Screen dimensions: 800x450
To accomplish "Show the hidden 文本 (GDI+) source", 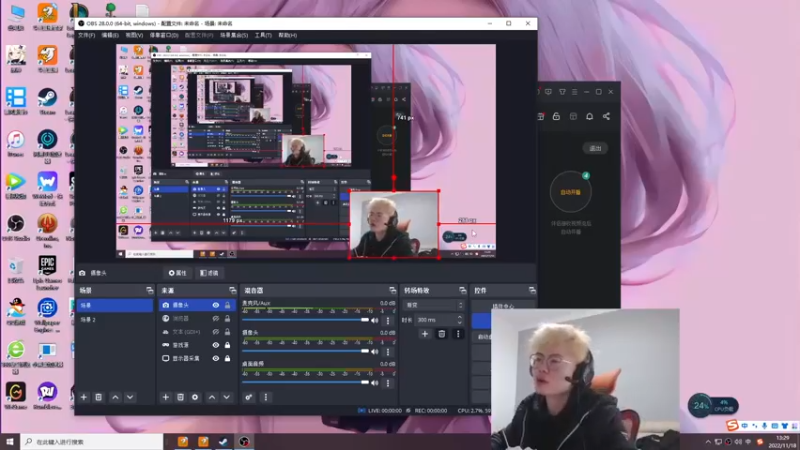I will pos(216,332).
